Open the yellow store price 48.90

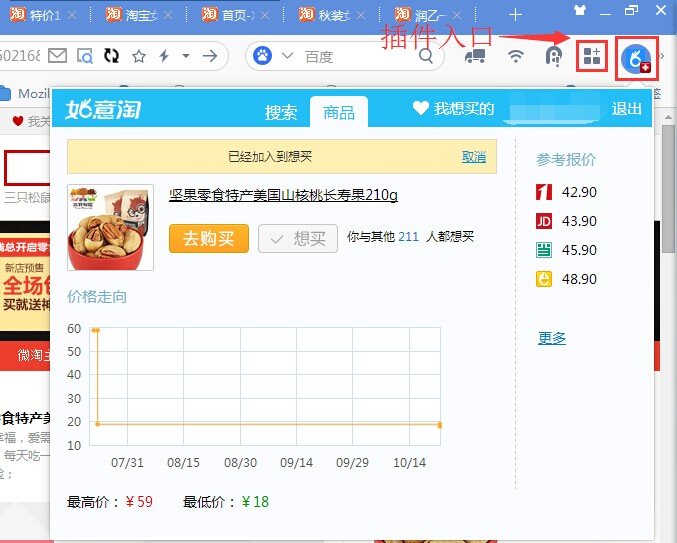[x=566, y=279]
